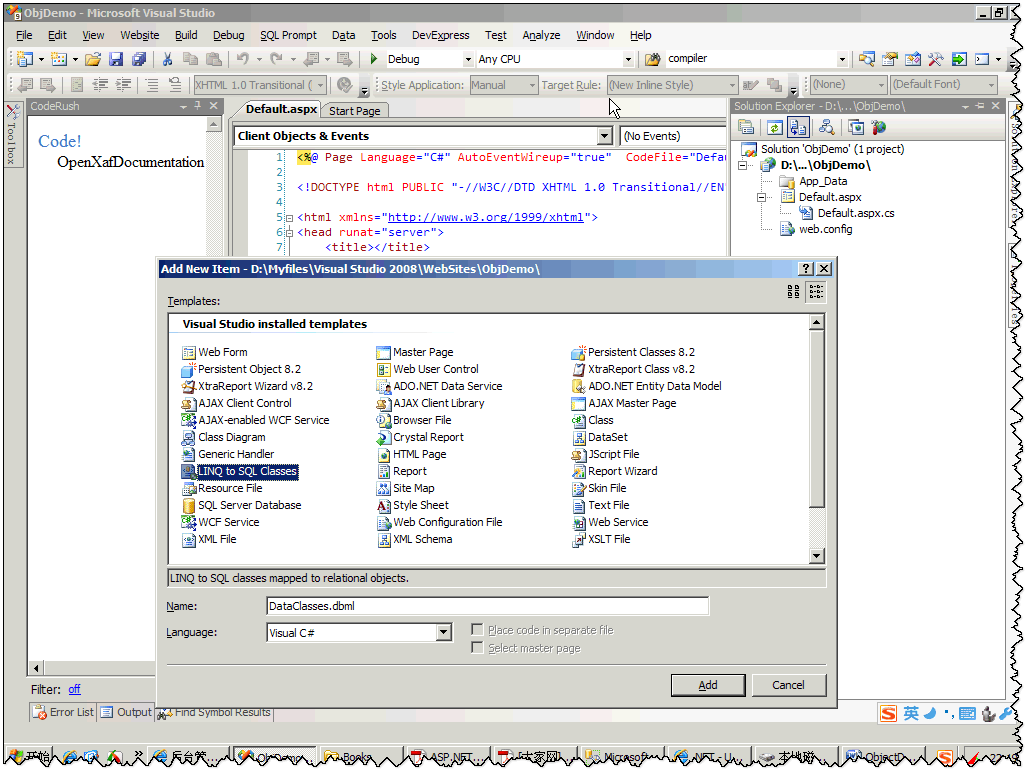Select the DataSet template
The height and width of the screenshot is (777, 1033).
pyautogui.click(x=600, y=438)
